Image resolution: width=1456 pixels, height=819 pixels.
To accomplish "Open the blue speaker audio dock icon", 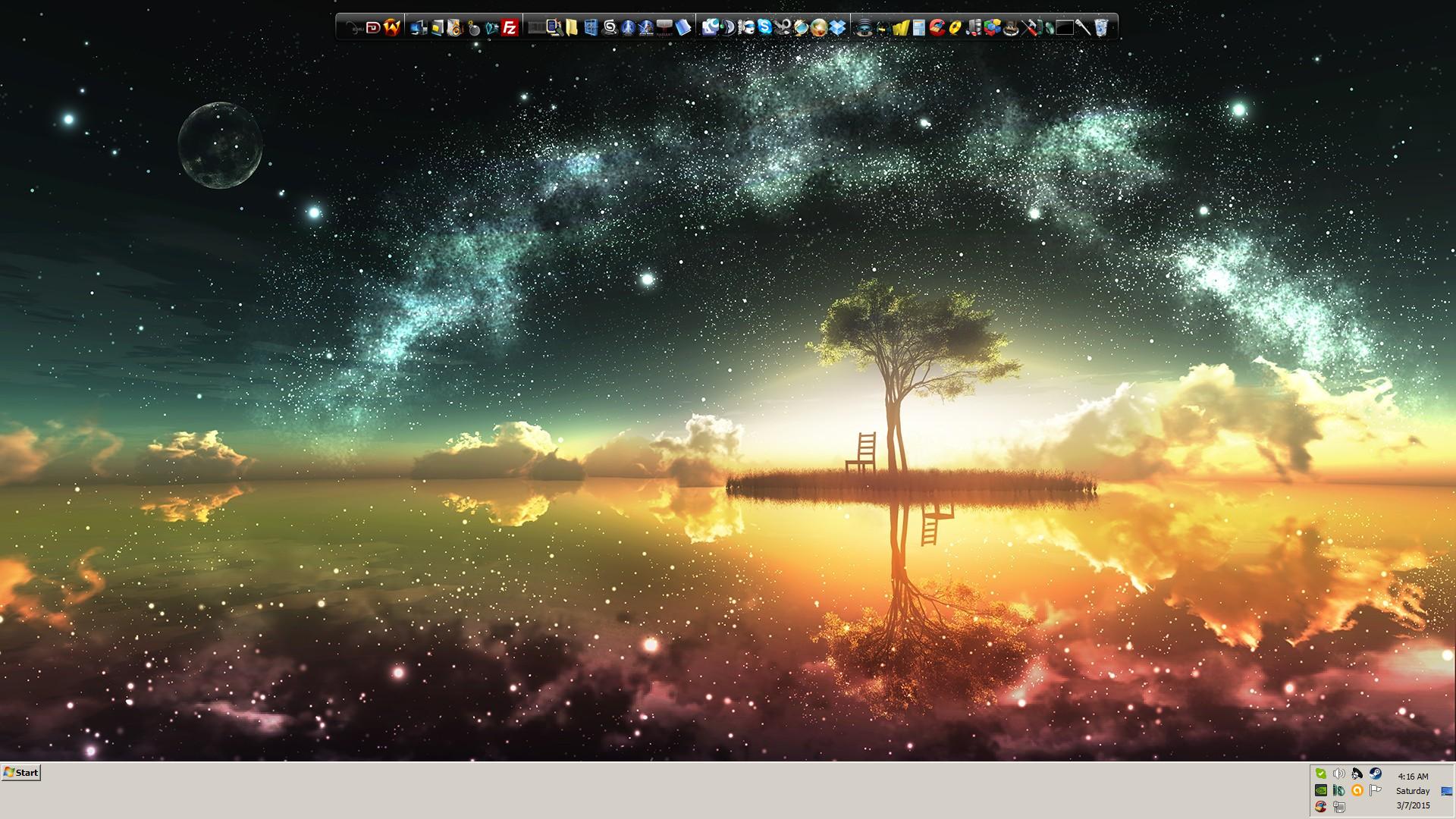I will pyautogui.click(x=864, y=28).
